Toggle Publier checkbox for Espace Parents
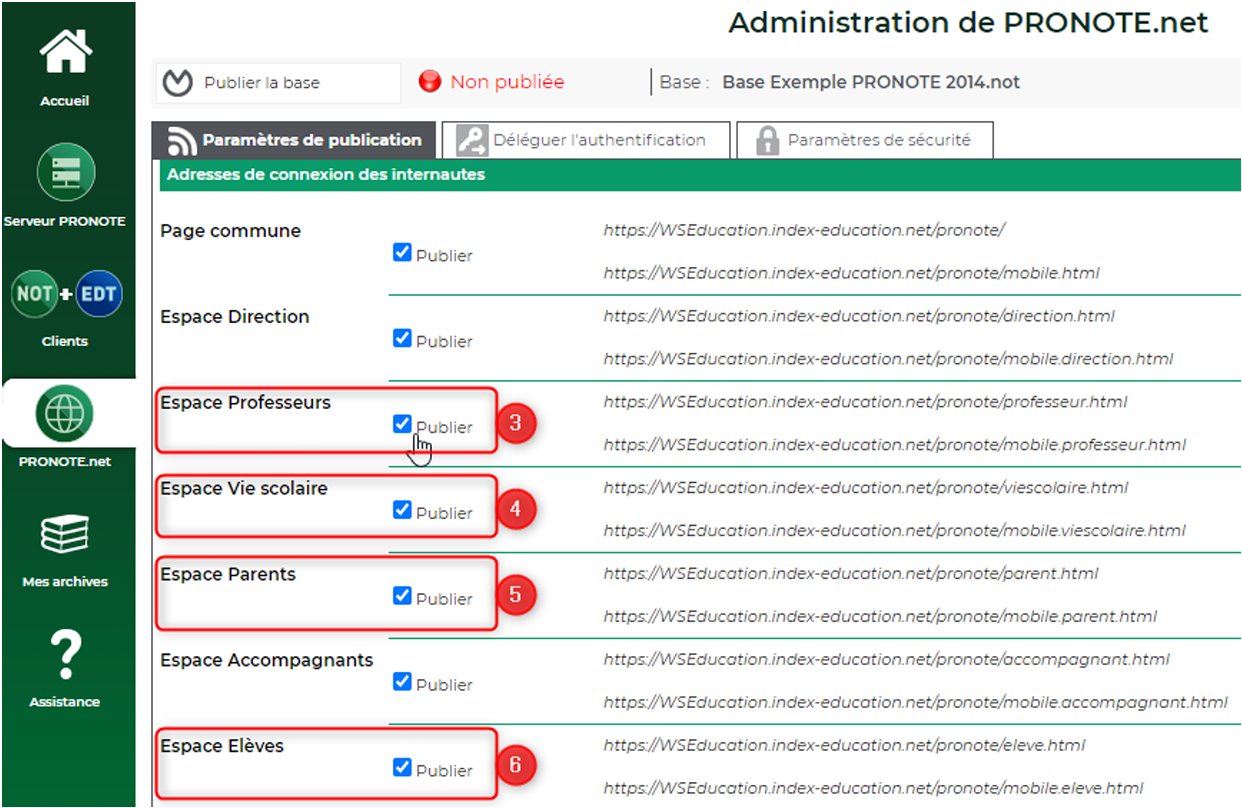The width and height of the screenshot is (1242, 808). pyautogui.click(x=402, y=596)
